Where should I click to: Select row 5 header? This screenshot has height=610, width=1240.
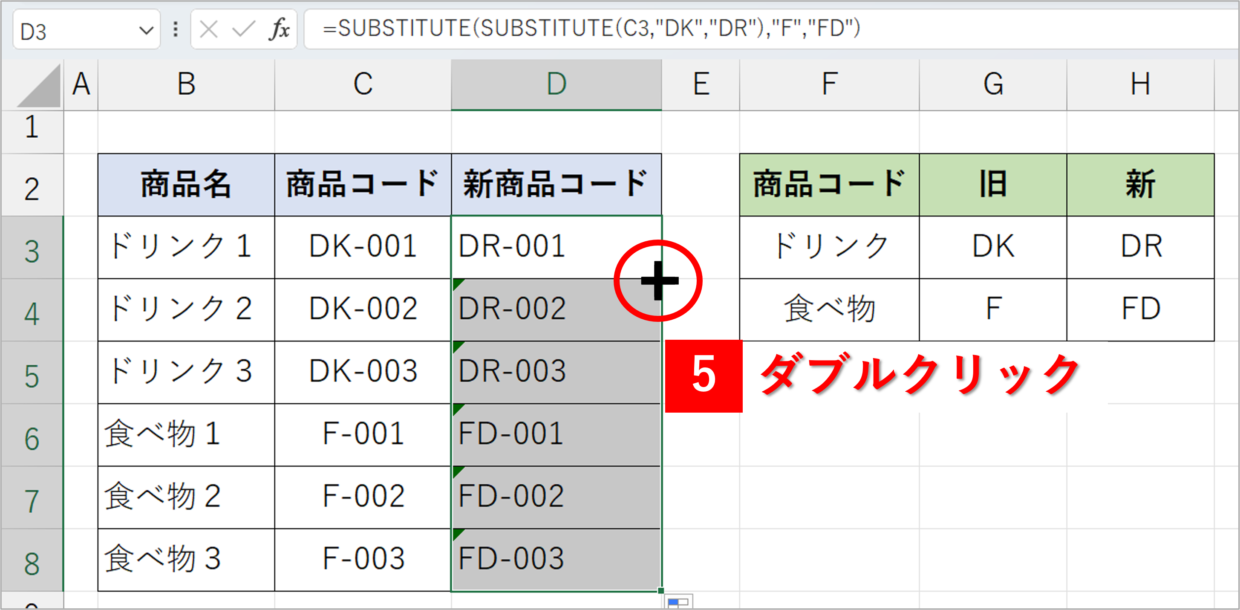32,373
